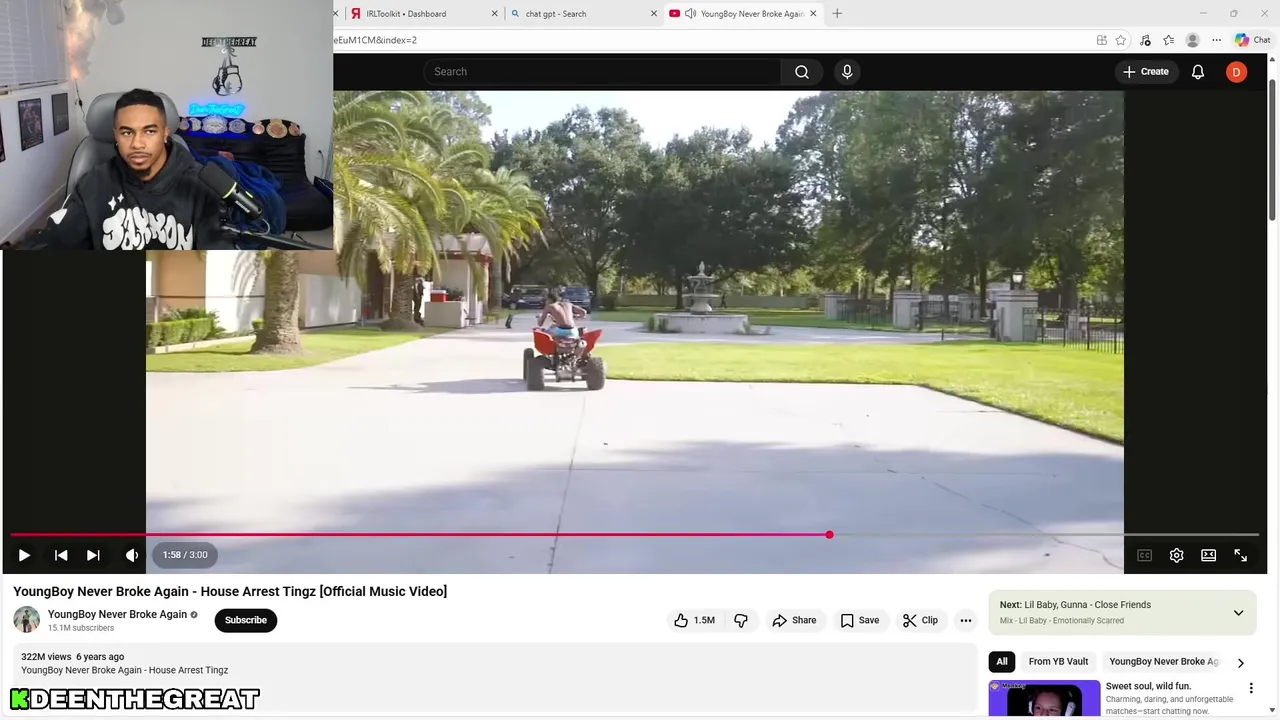
Task: Open video player settings gear
Action: click(1176, 555)
